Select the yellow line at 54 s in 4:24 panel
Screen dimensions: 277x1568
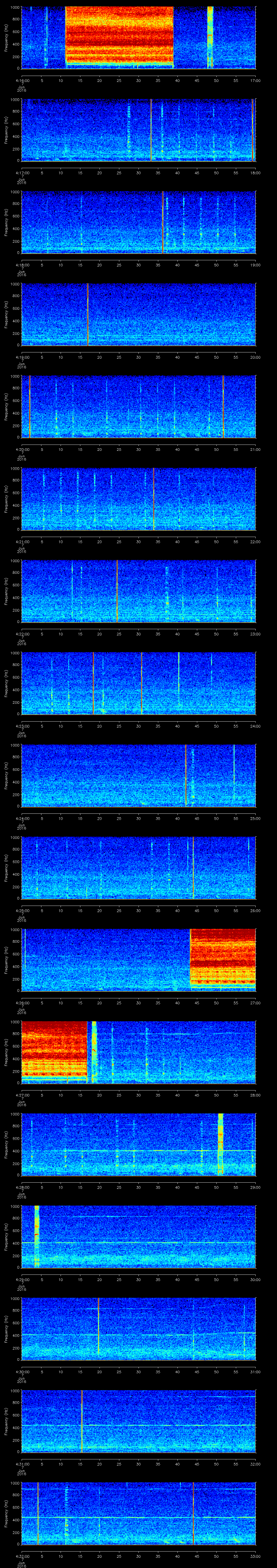coord(234,773)
